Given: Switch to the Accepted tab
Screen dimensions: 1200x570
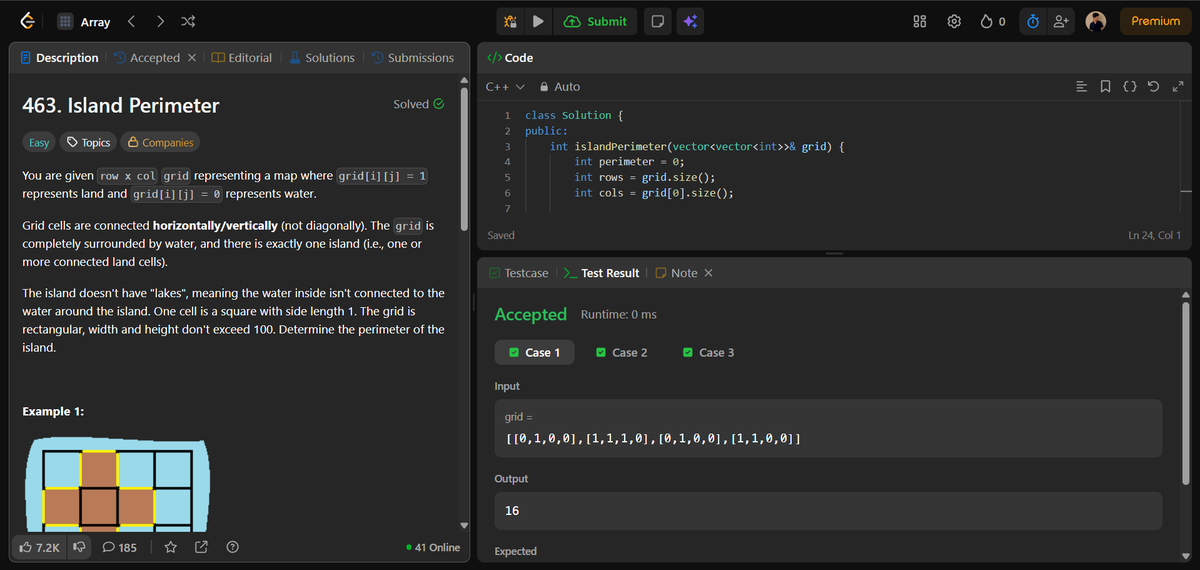Looking at the screenshot, I should coord(147,58).
